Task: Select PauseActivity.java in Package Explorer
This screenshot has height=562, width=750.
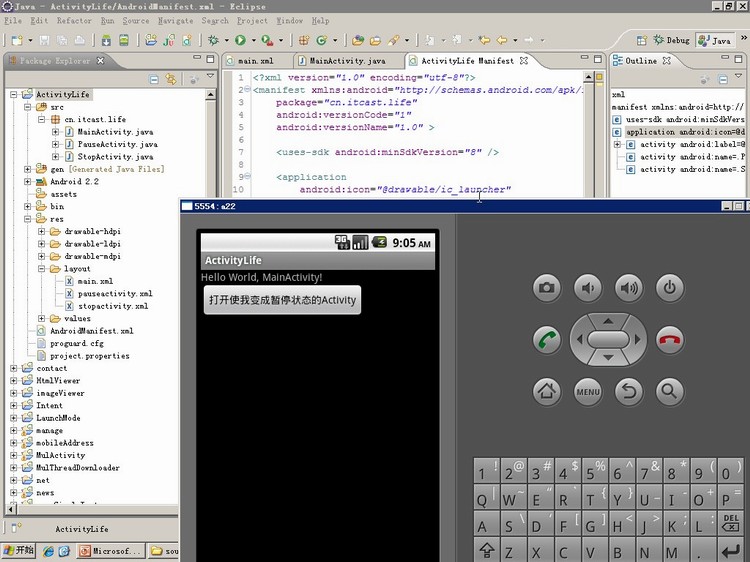Action: coord(117,144)
